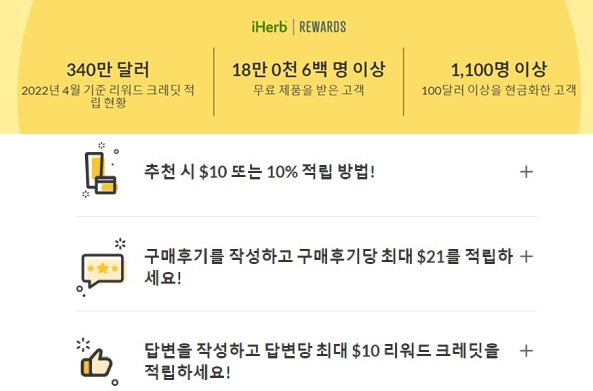This screenshot has width=593, height=391.
Task: Expand the 구매후기 $21 section with the plus icon
Action: 526,257
